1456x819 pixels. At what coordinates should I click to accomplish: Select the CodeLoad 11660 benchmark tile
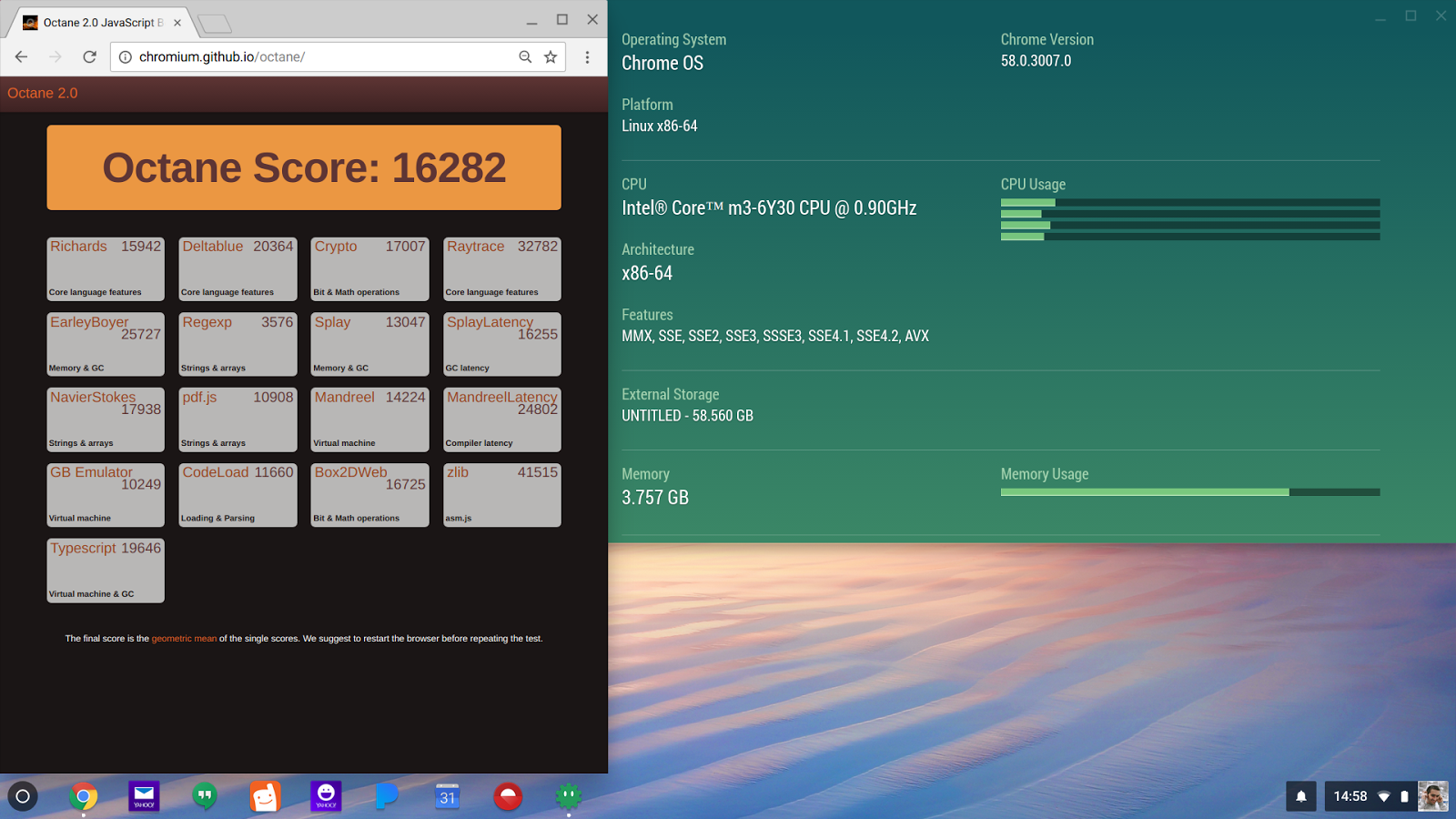pos(238,495)
